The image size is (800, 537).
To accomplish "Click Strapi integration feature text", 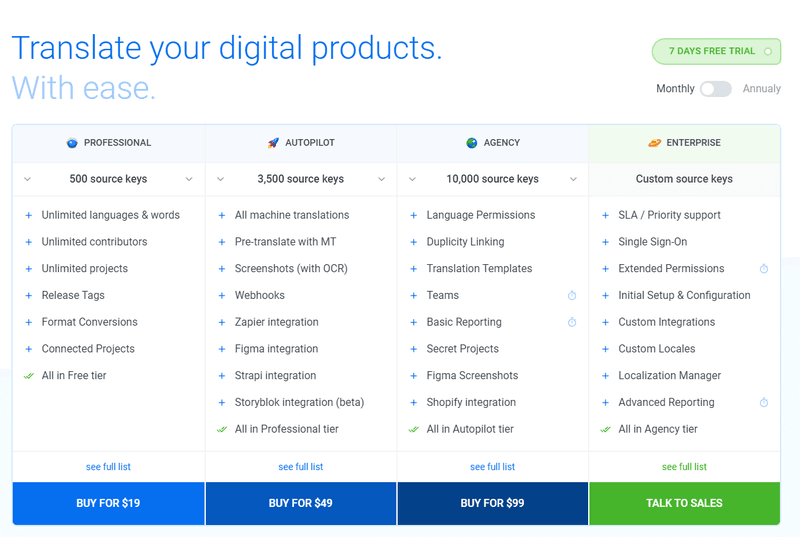I will coord(276,376).
